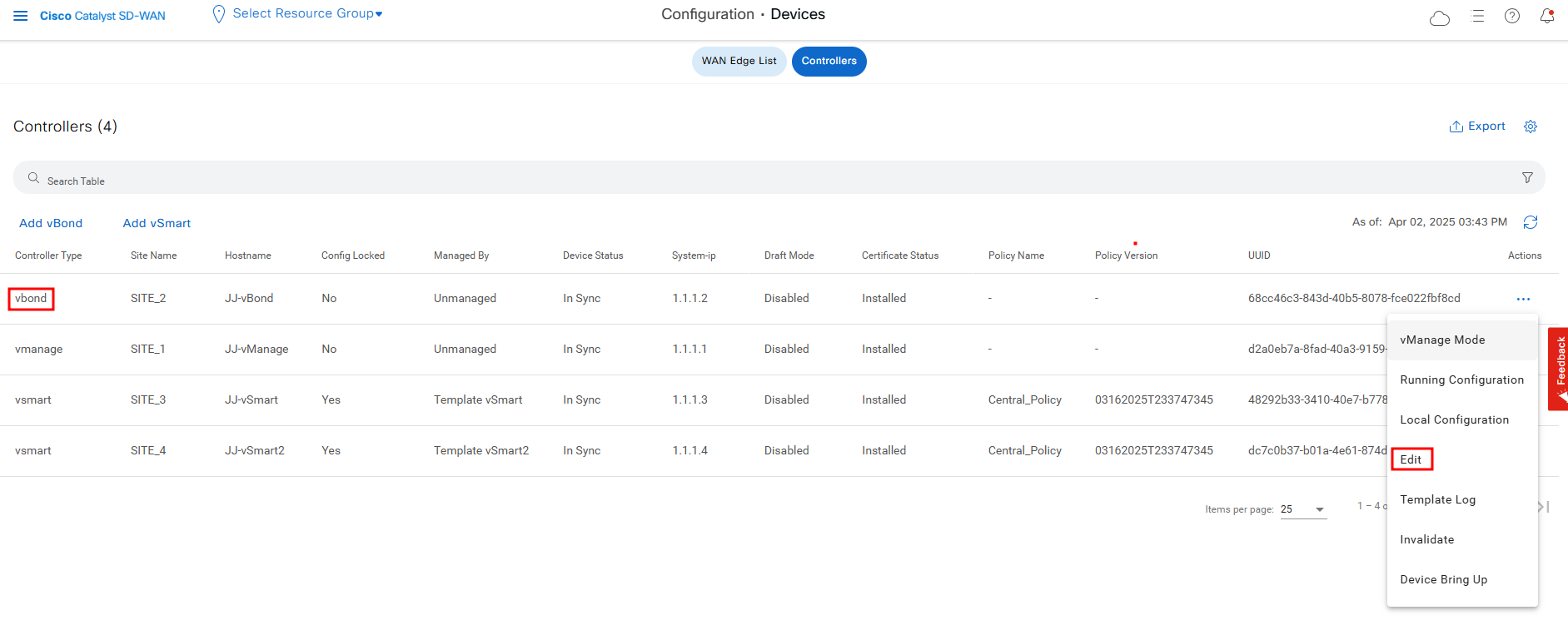The width and height of the screenshot is (1568, 640).
Task: Sort by Certificate Status column
Action: [x=900, y=256]
